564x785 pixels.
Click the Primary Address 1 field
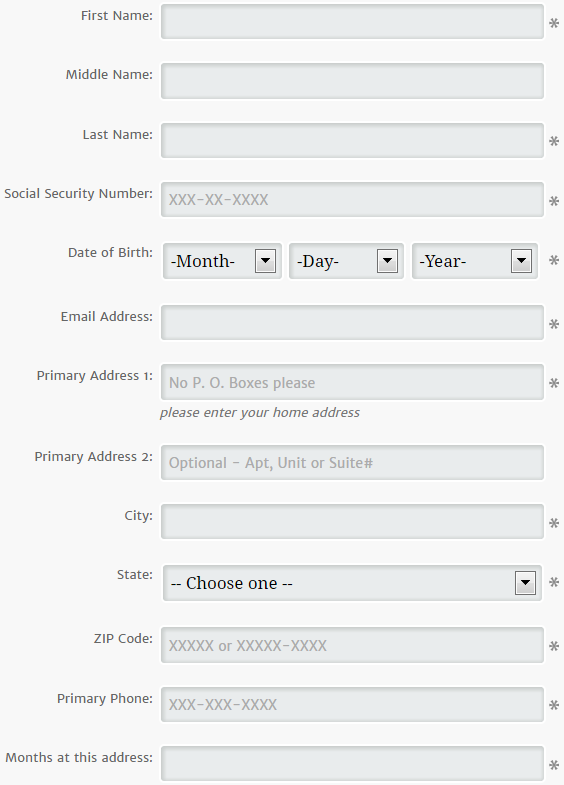[x=352, y=382]
